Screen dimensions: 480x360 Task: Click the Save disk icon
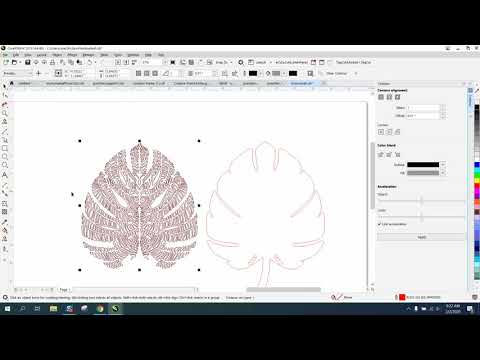pos(28,62)
